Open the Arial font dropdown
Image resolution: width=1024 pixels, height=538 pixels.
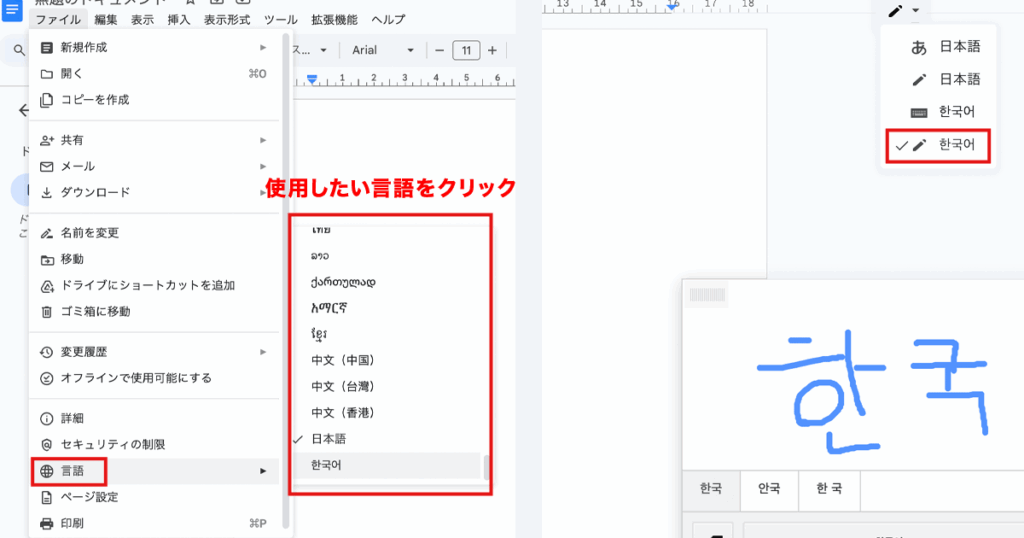383,50
